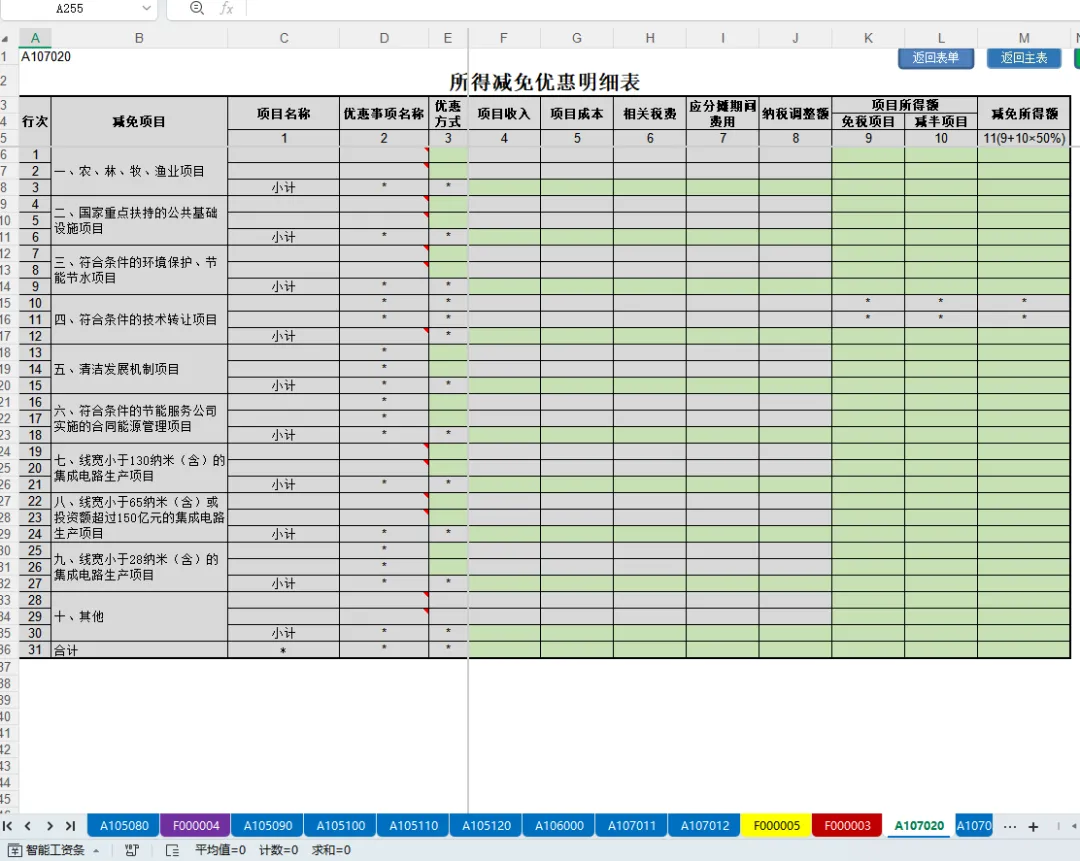Click the status bar icon right of 智能工资条 arrow
The height and width of the screenshot is (861, 1080).
pyautogui.click(x=132, y=851)
